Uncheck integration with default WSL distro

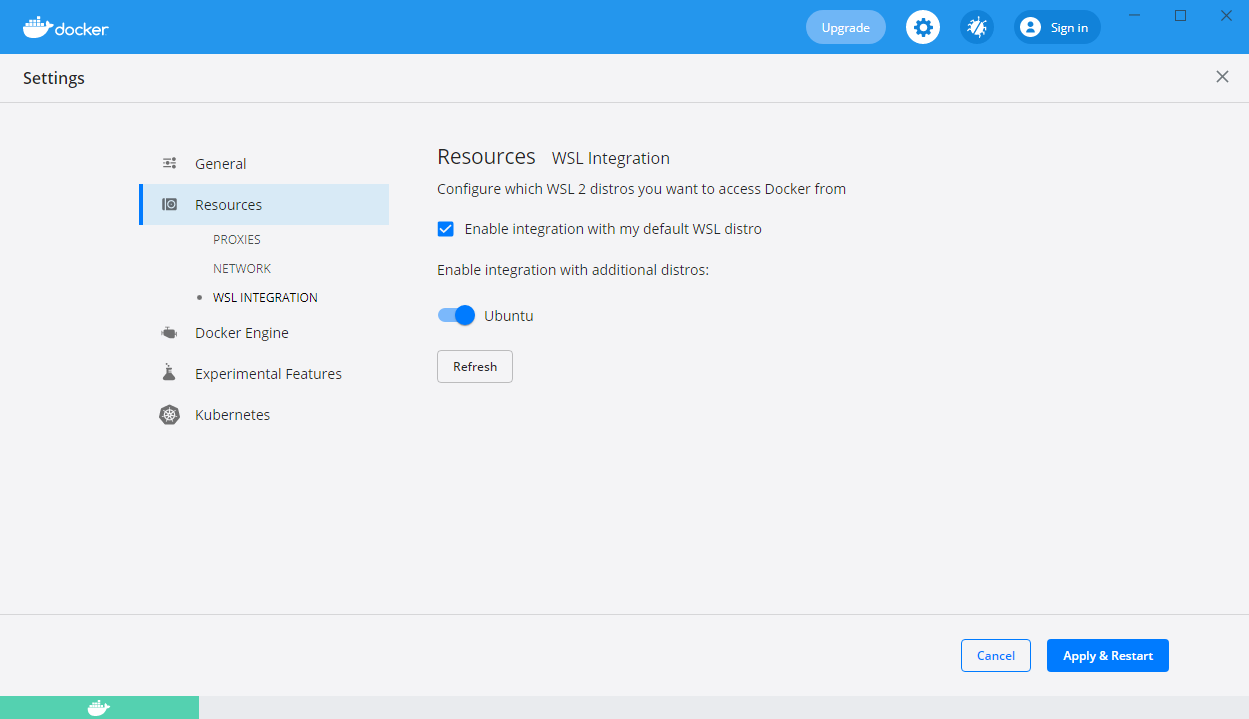[445, 229]
